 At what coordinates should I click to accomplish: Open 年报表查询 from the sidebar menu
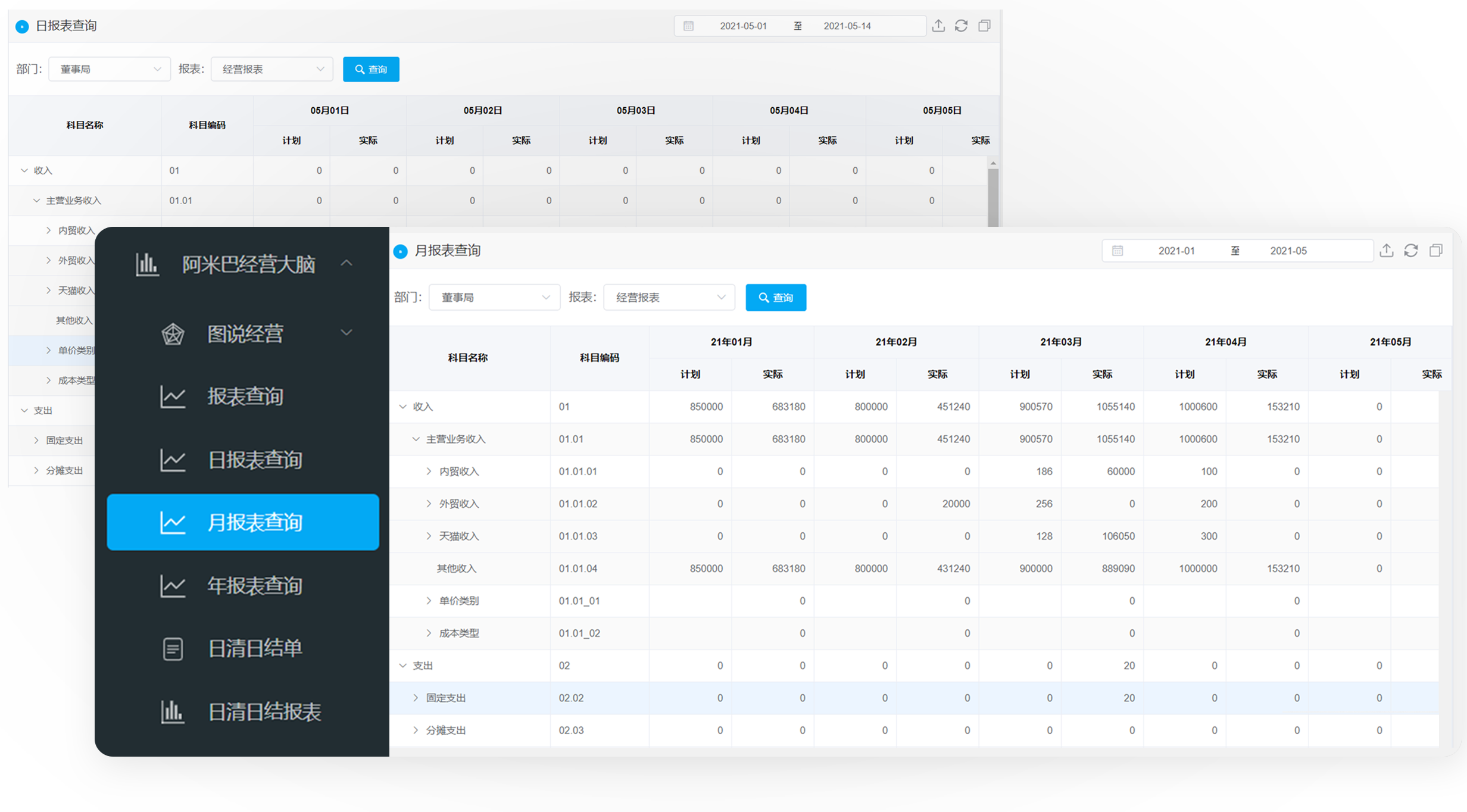254,586
